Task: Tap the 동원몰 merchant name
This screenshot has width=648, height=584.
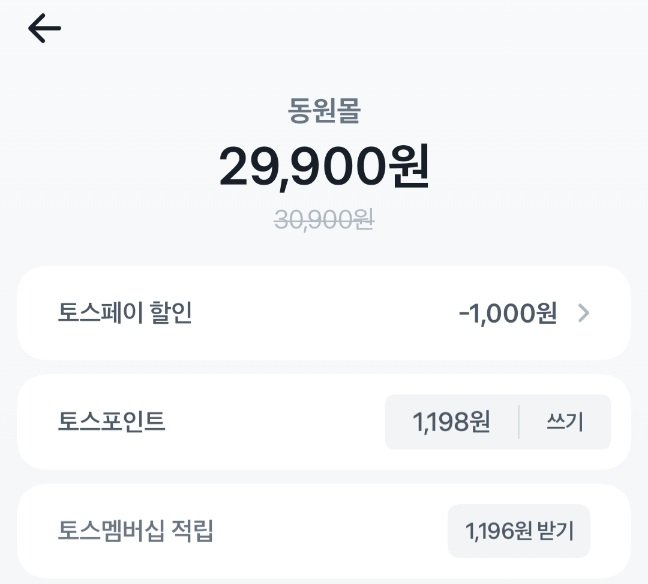Action: [324, 110]
